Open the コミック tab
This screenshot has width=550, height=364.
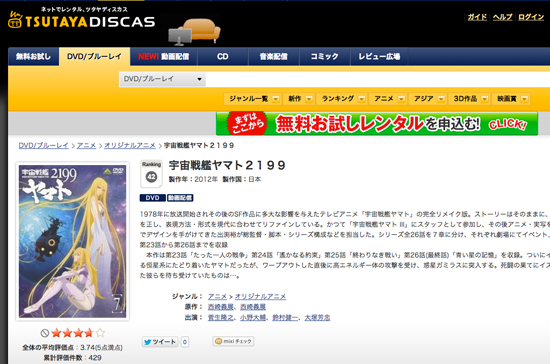point(324,56)
